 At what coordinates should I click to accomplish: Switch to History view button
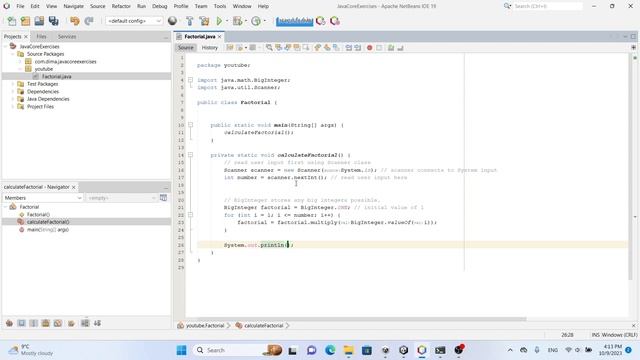209,48
